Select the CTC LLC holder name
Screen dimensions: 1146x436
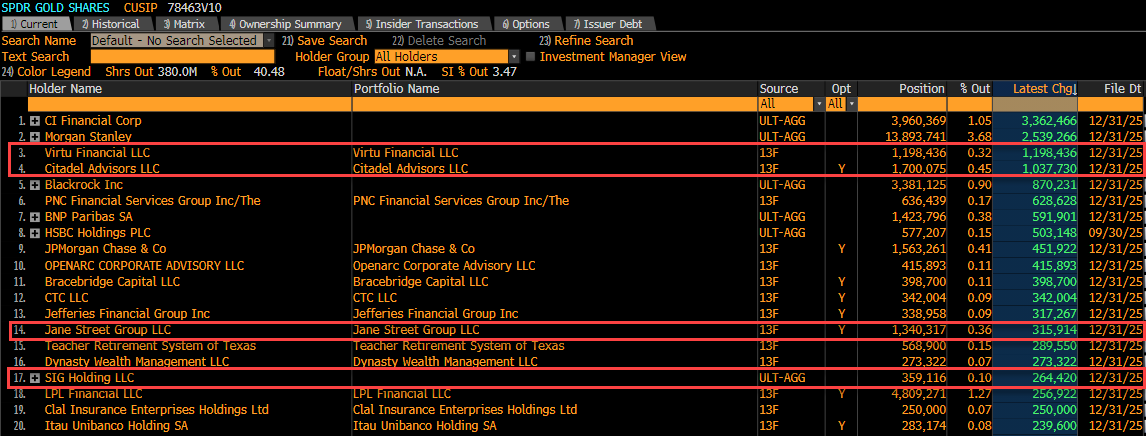click(x=67, y=297)
